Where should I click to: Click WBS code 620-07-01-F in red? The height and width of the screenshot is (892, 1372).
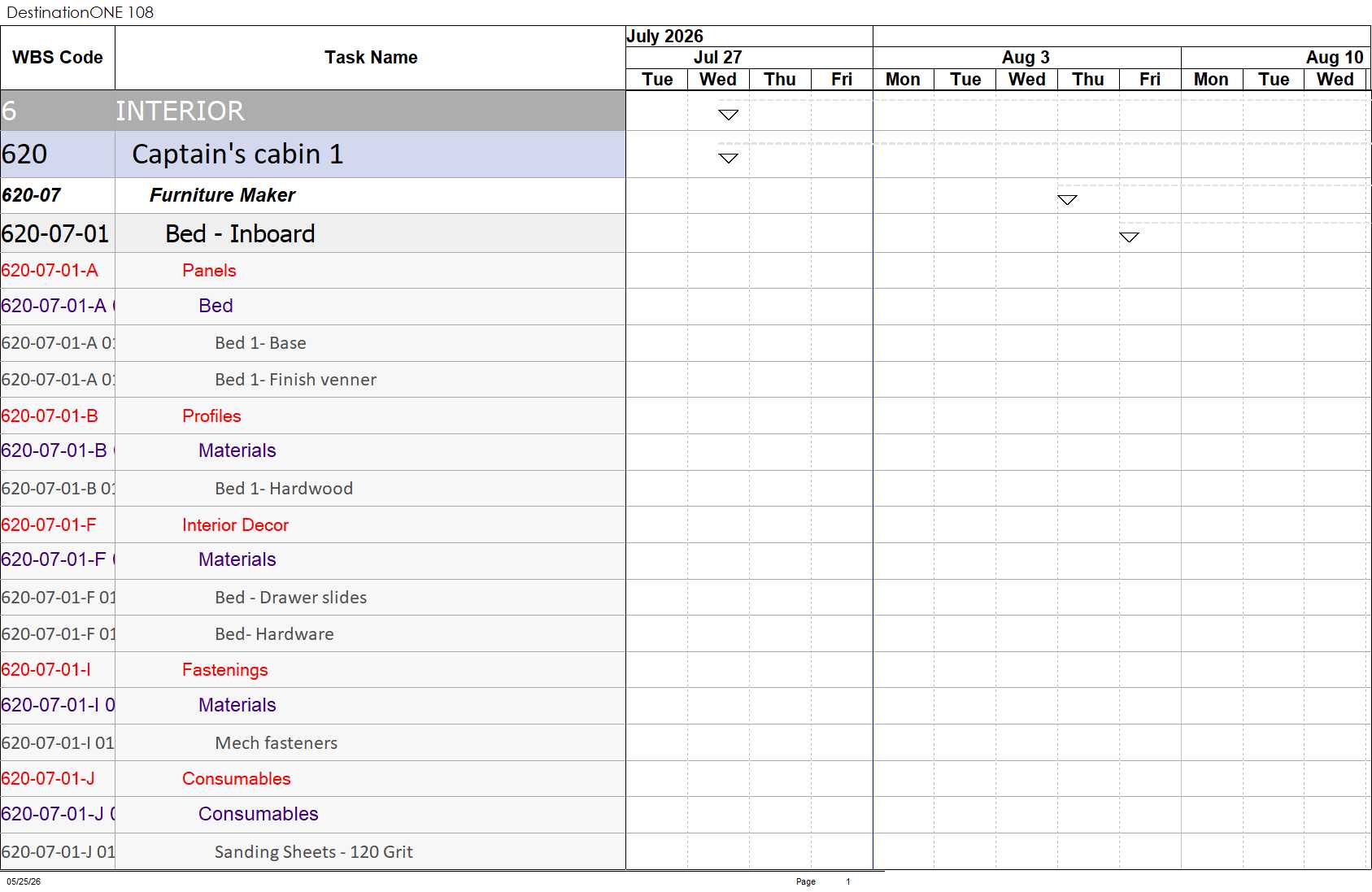(49, 525)
